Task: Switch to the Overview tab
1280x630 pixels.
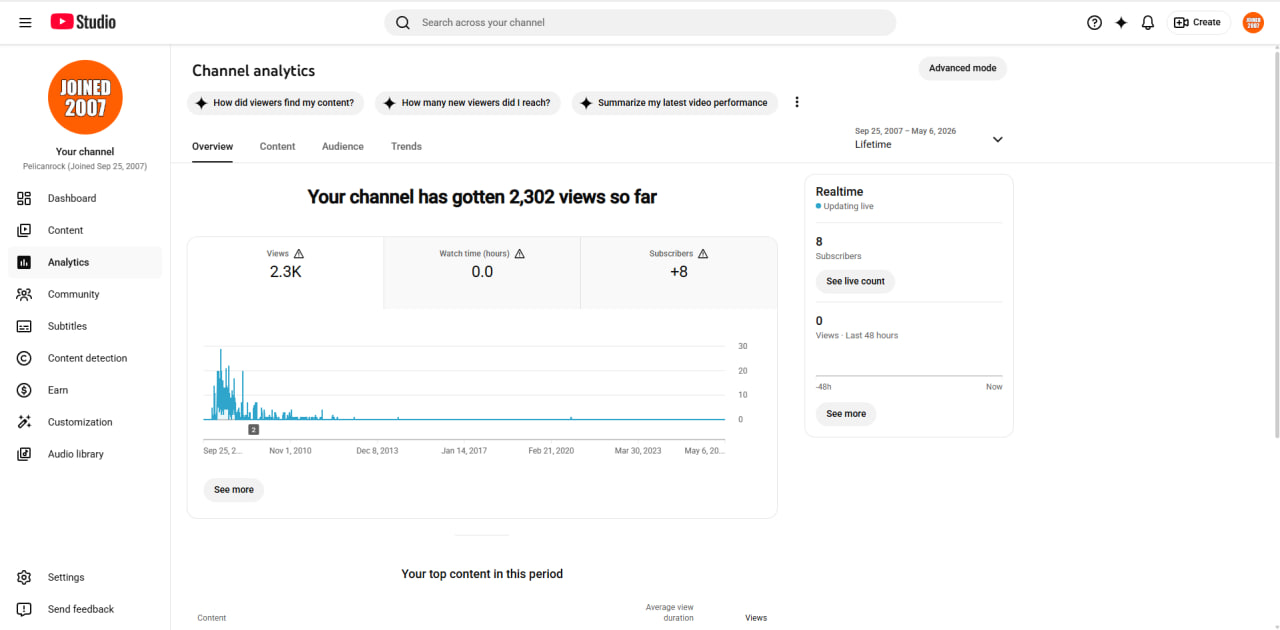Action: 212,146
